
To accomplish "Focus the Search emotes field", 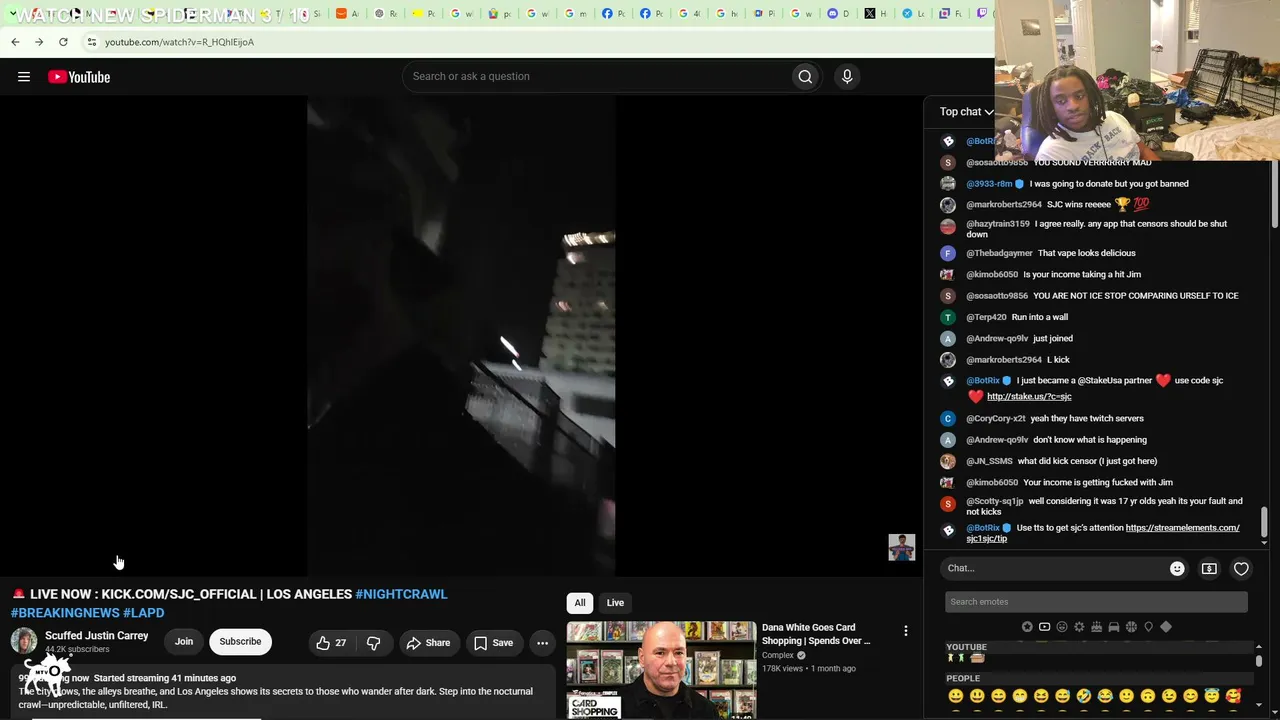I will 1096,602.
